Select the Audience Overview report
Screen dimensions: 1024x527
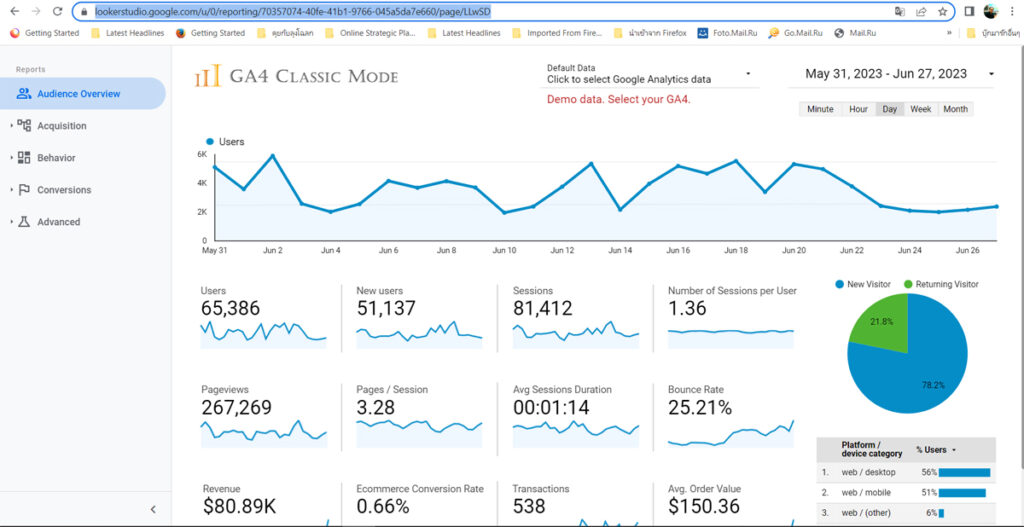82,93
